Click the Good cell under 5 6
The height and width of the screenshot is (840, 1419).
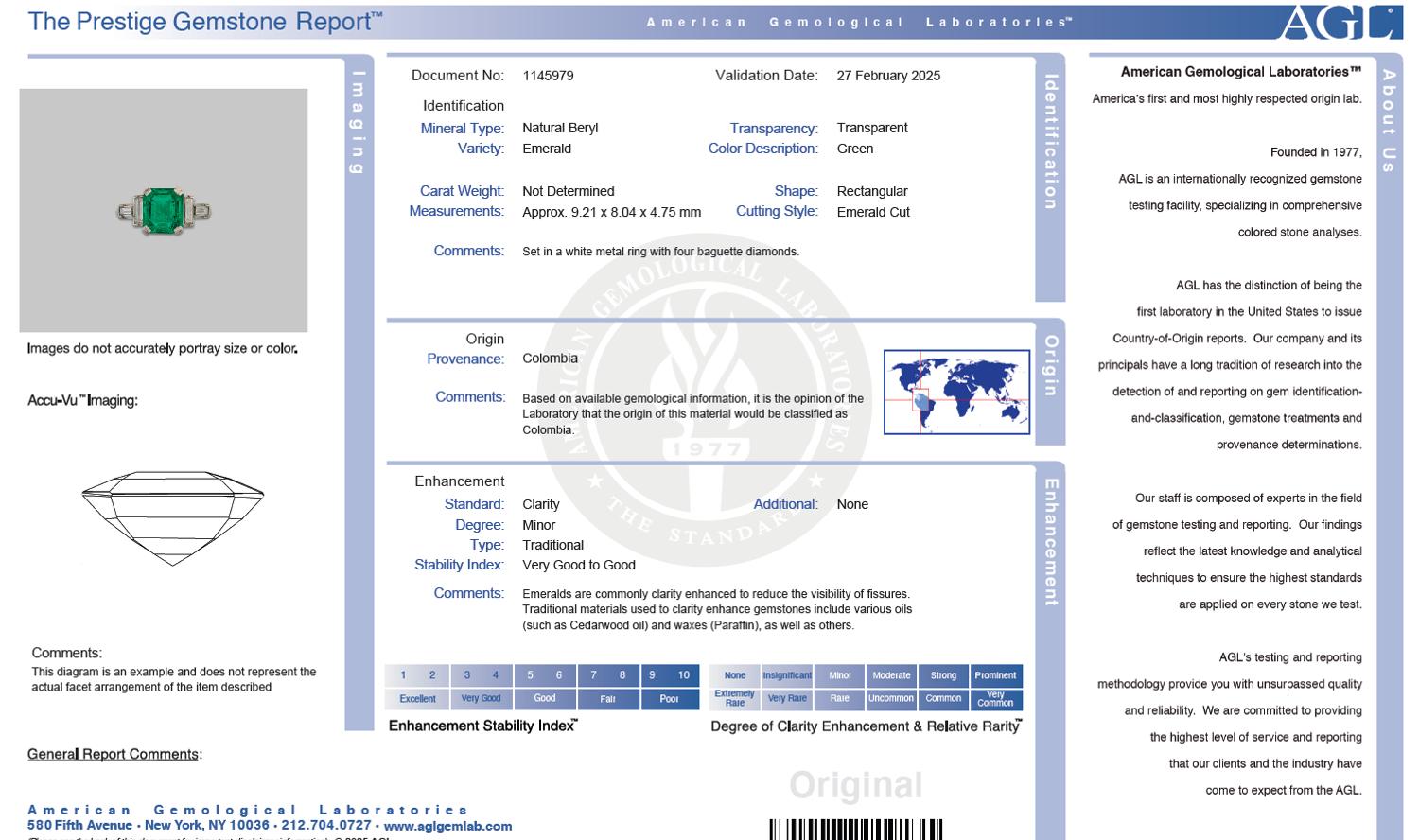coord(545,699)
